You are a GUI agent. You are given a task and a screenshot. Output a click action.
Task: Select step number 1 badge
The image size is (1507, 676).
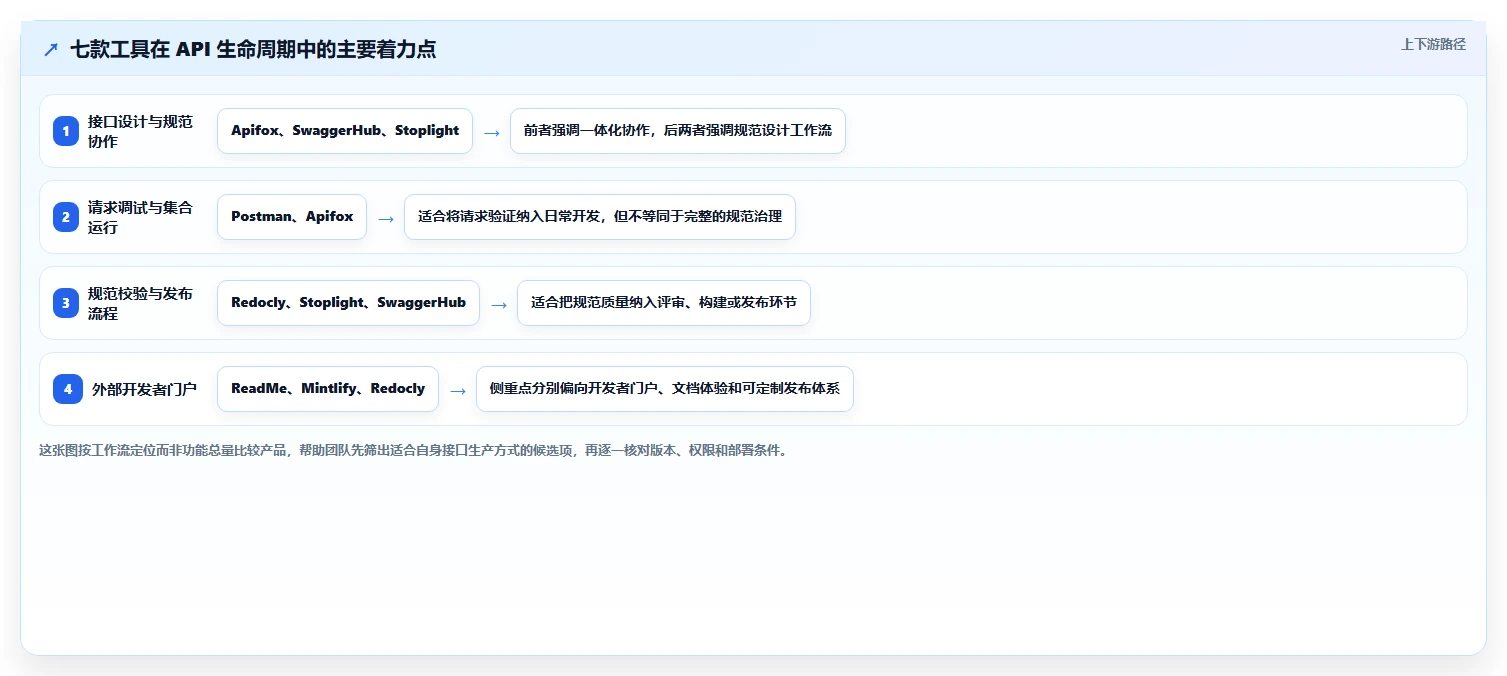66,131
